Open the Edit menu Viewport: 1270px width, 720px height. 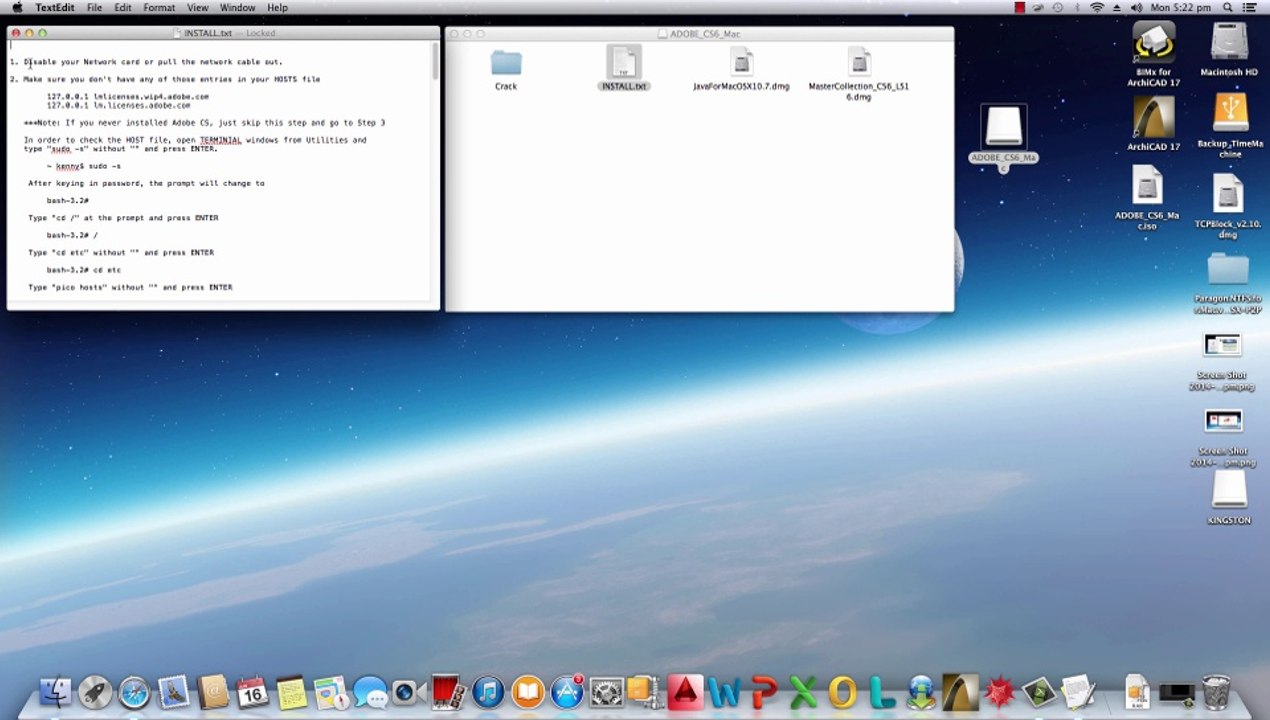click(x=123, y=7)
